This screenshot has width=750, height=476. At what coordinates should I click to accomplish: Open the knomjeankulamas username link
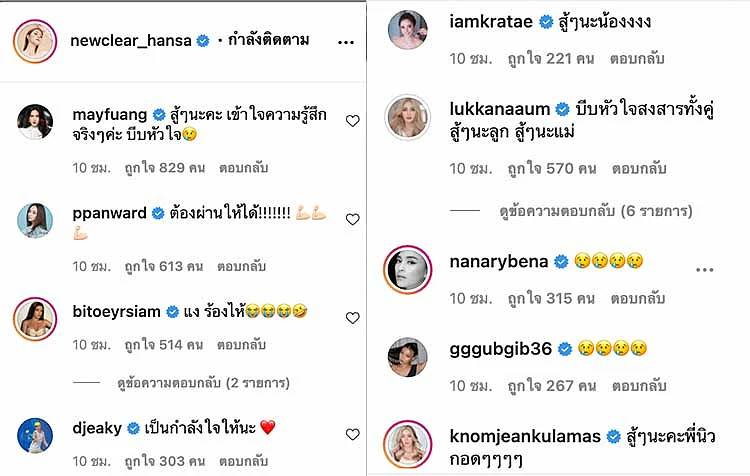point(525,436)
